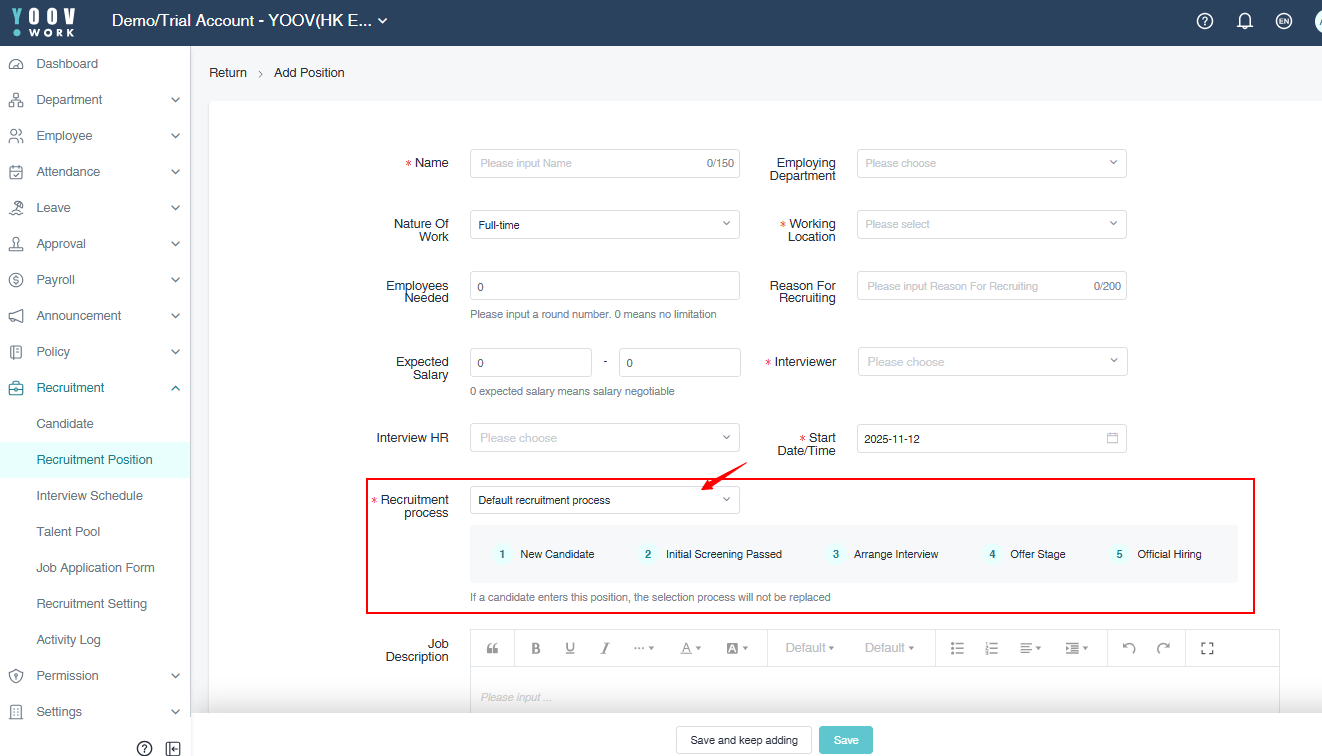Open the help question mark icon in header
Viewport: 1322px width, 756px height.
coord(1205,21)
